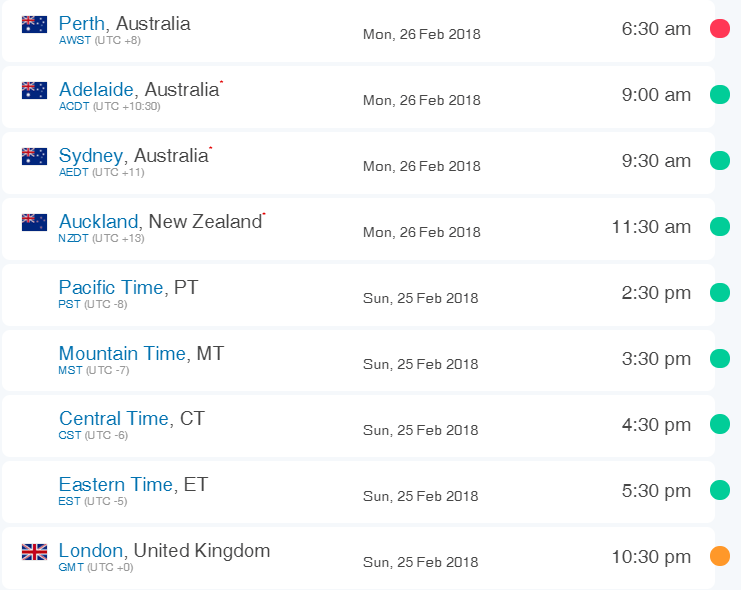Screen dimensions: 741x590
Task: Click the Australian flag next to Perth
Action: (34, 25)
